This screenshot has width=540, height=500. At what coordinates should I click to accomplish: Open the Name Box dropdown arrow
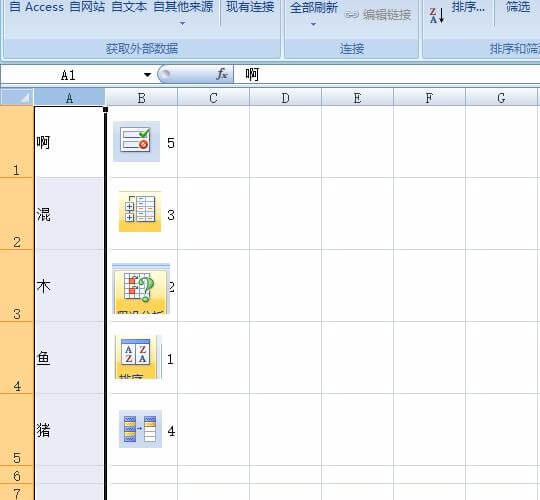click(x=147, y=75)
